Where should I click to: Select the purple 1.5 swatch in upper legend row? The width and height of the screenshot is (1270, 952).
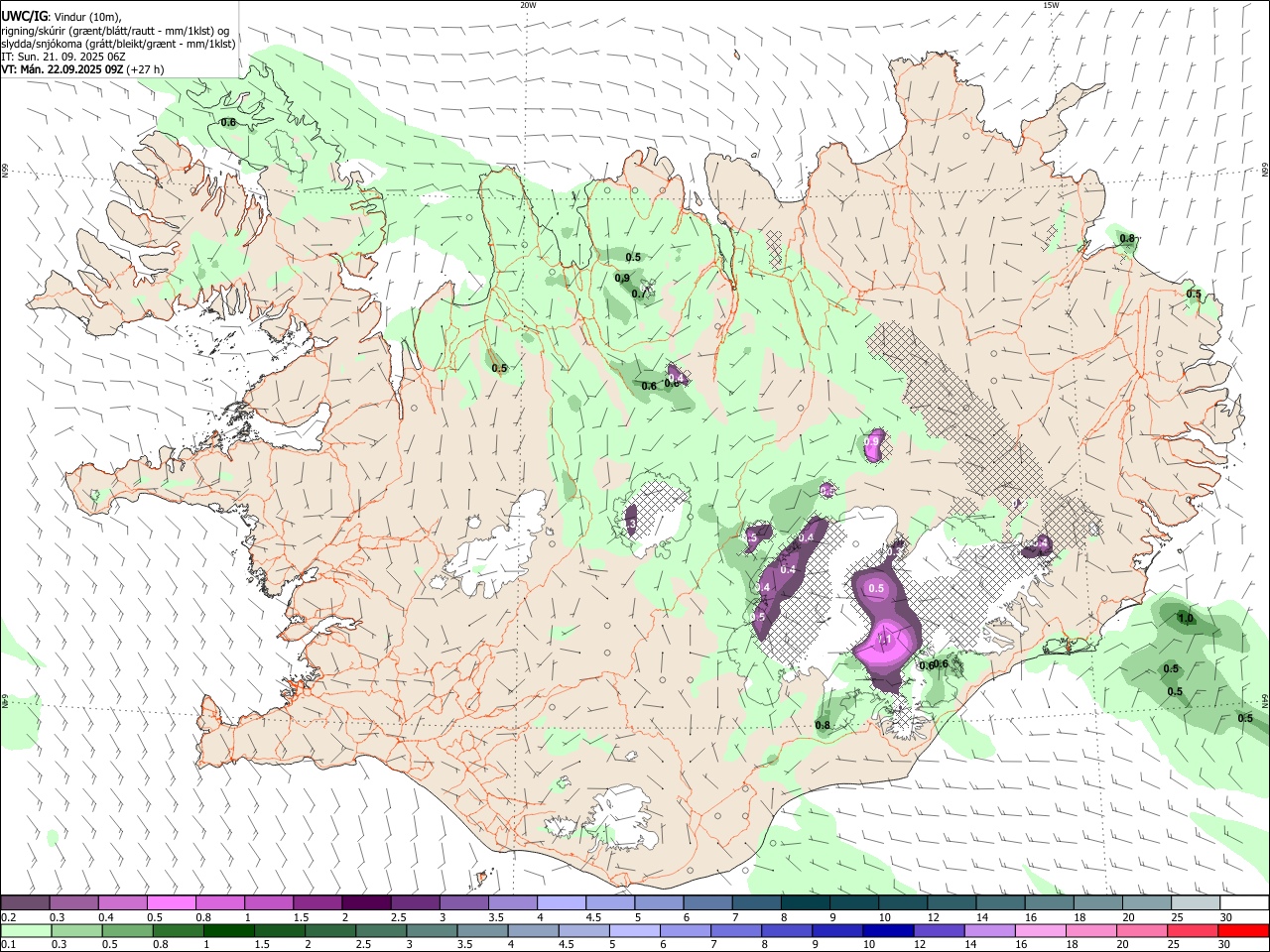tap(317, 903)
